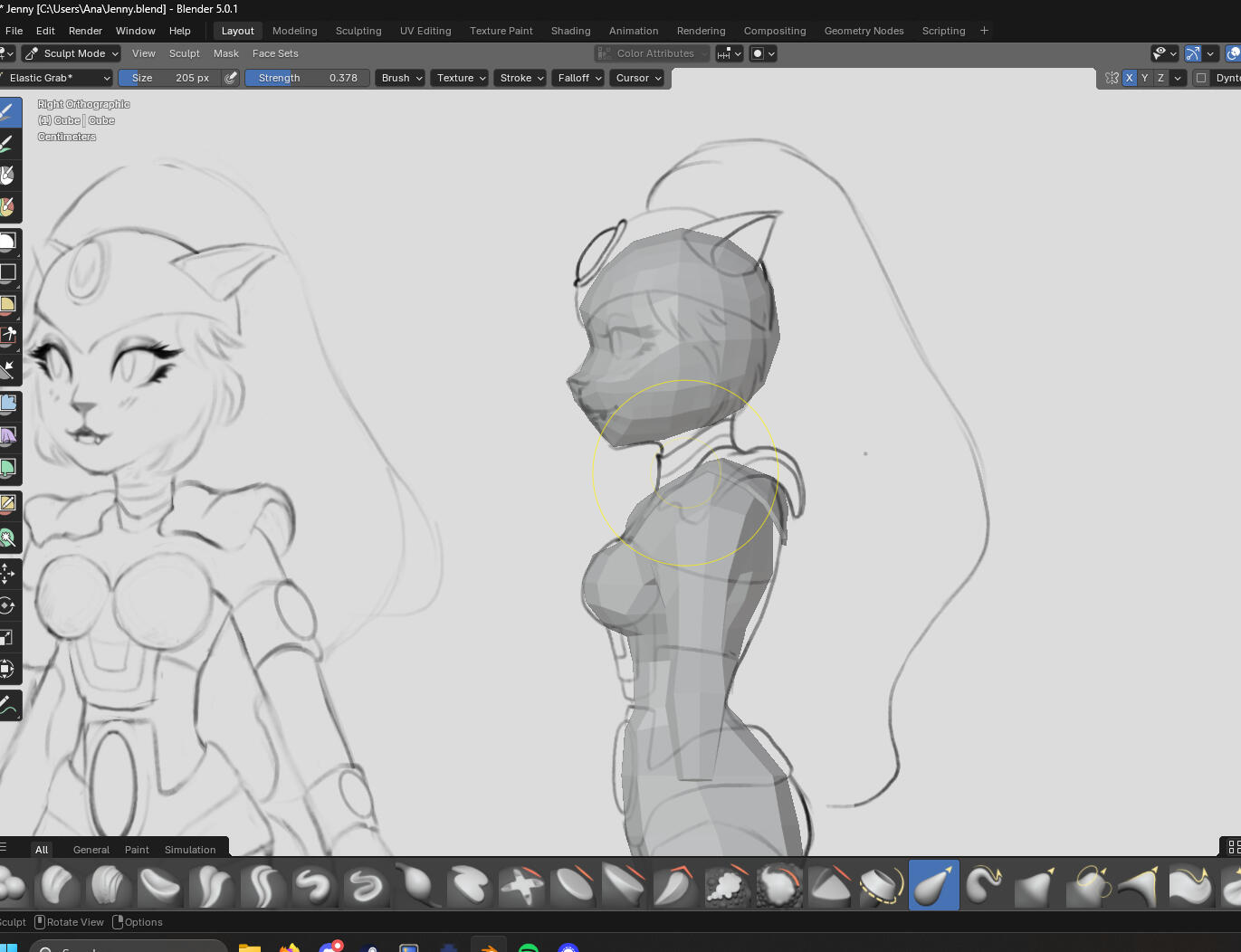Select the Mesh Filter tool icon
The height and width of the screenshot is (952, 1241).
coord(8,404)
